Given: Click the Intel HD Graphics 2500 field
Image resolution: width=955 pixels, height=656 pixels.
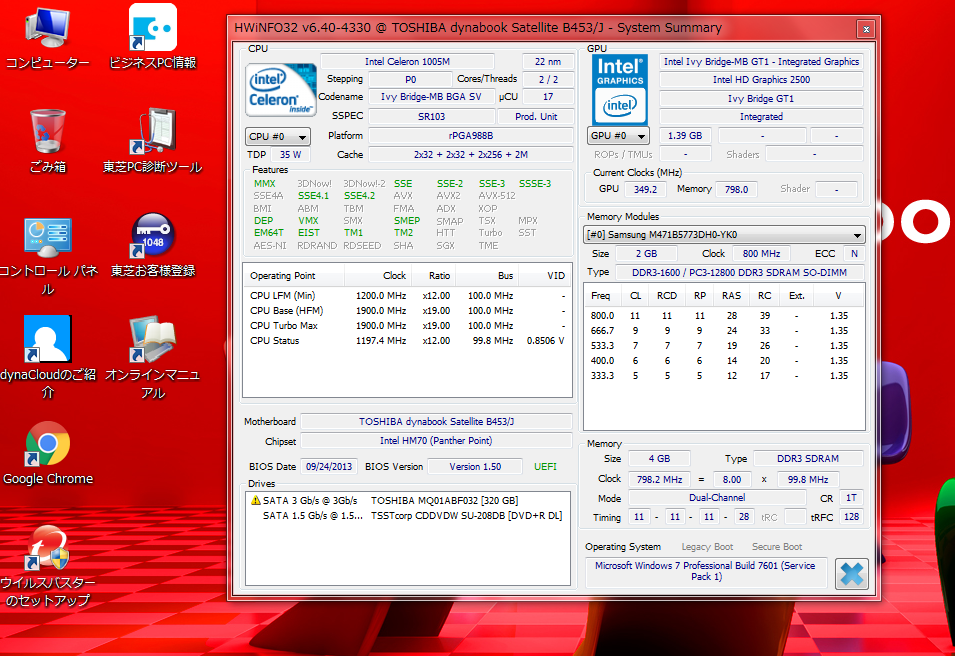Looking at the screenshot, I should tap(761, 80).
